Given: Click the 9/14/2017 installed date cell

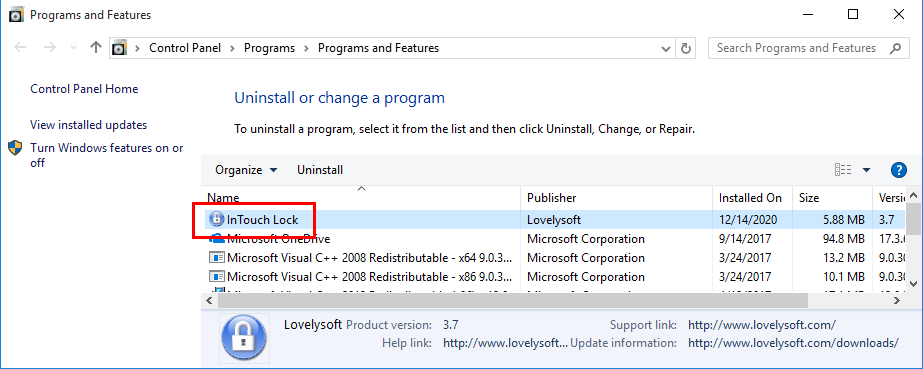Looking at the screenshot, I should click(x=745, y=239).
